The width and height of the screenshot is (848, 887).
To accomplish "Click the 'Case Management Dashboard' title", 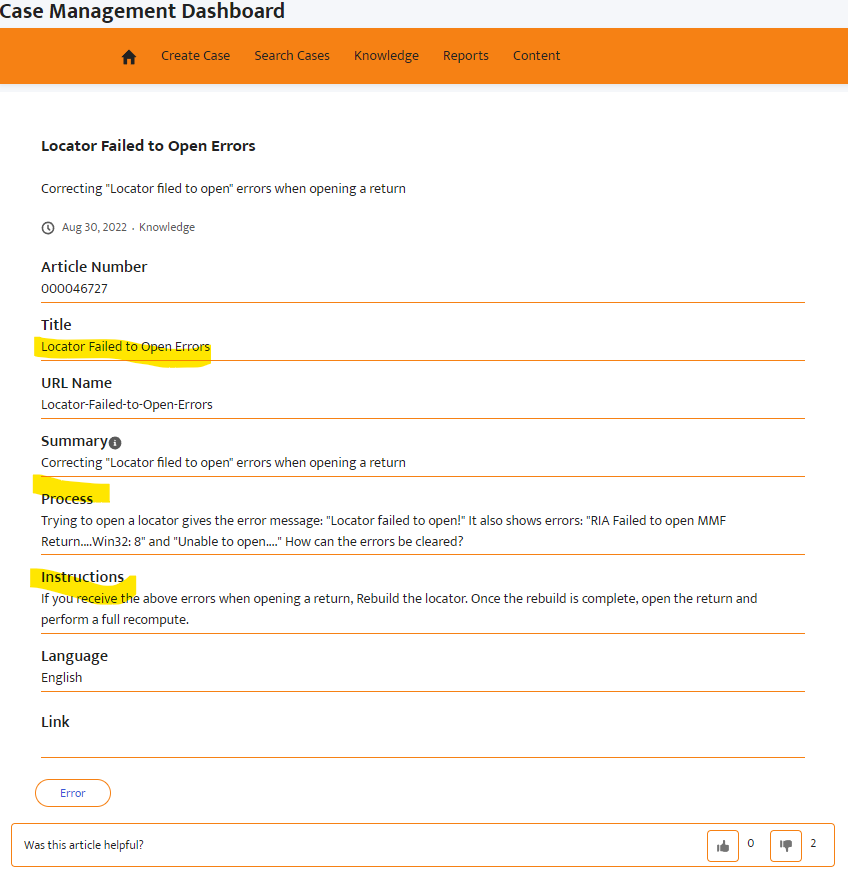I will [141, 11].
